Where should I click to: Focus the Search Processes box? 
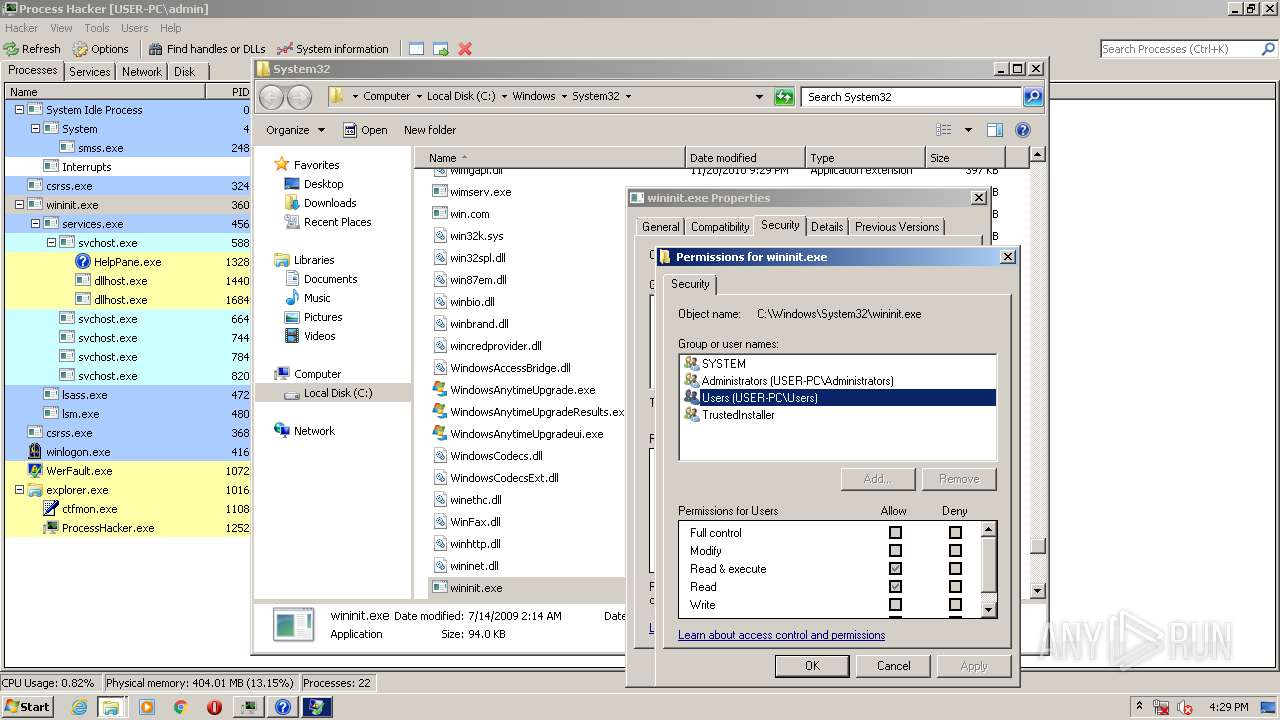[1178, 49]
